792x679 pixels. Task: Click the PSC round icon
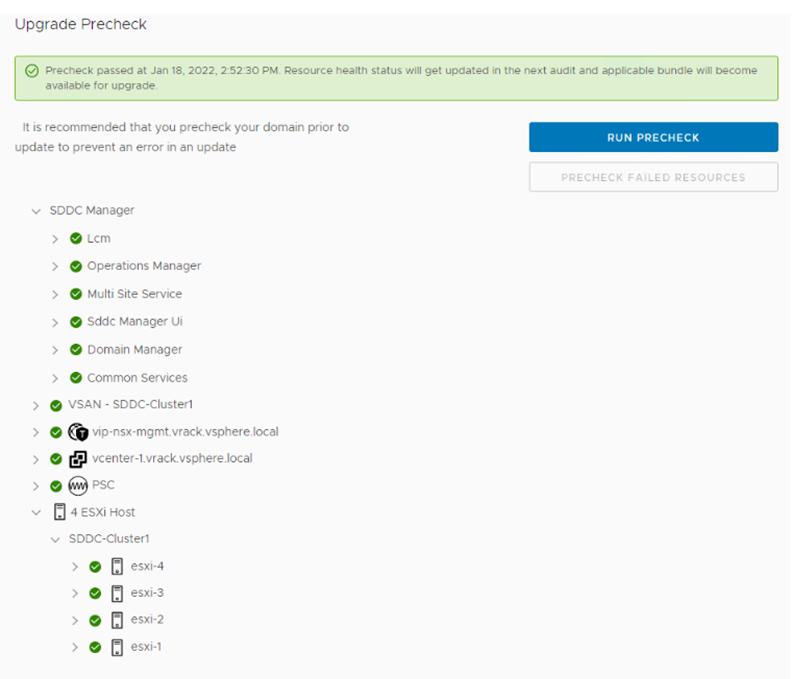(78, 485)
